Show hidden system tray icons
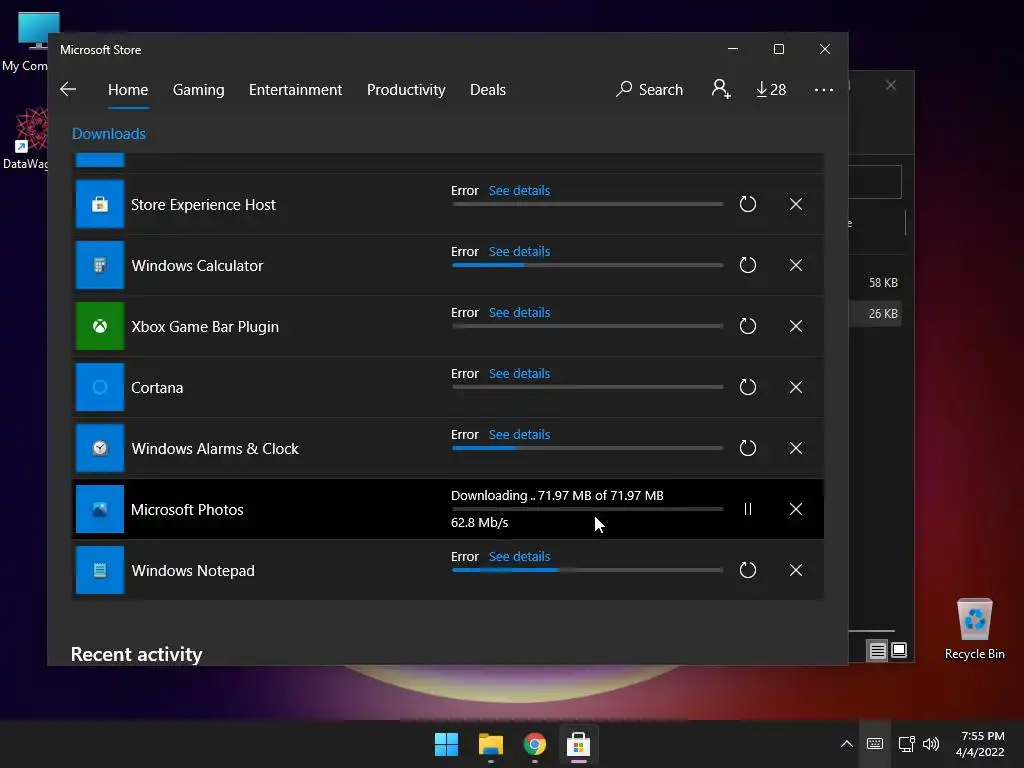 tap(846, 744)
